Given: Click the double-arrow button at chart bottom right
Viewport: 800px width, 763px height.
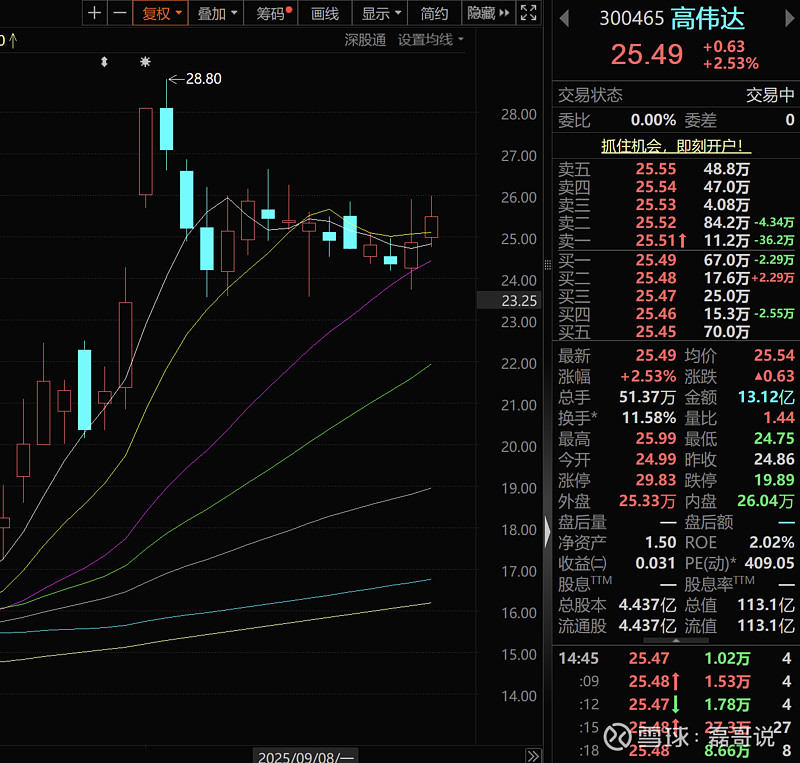Looking at the screenshot, I should [533, 755].
